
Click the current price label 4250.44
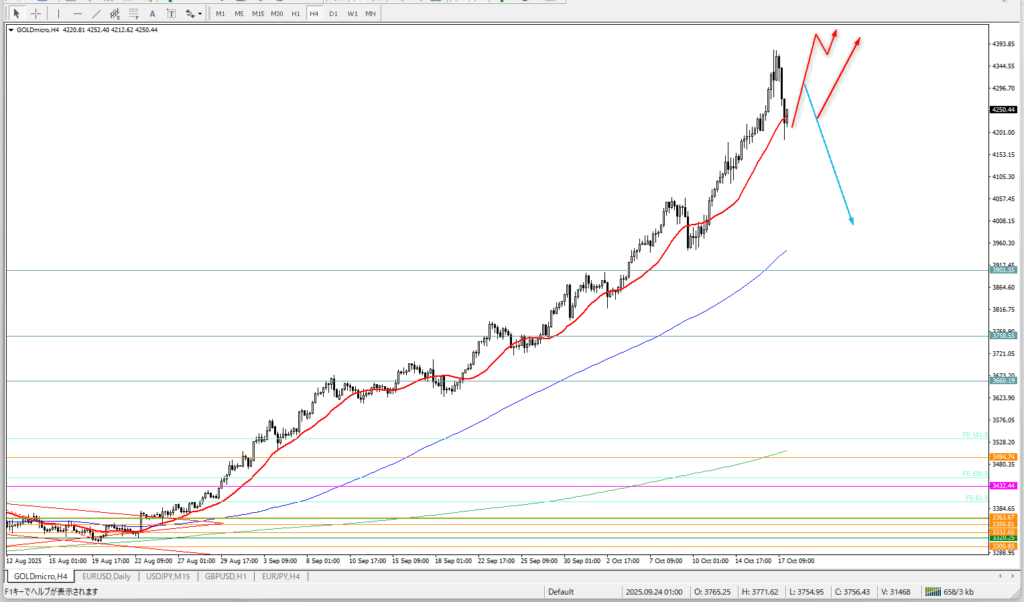click(x=1003, y=110)
